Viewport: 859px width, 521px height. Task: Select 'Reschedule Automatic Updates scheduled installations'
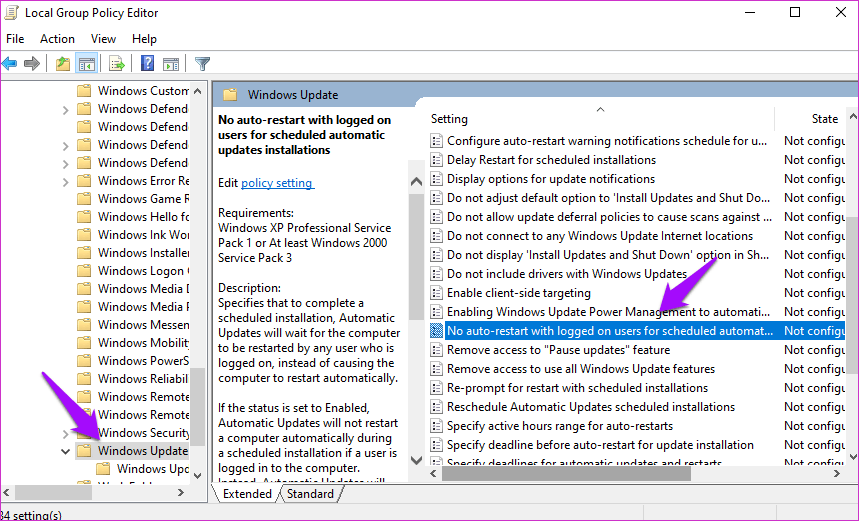tap(591, 407)
